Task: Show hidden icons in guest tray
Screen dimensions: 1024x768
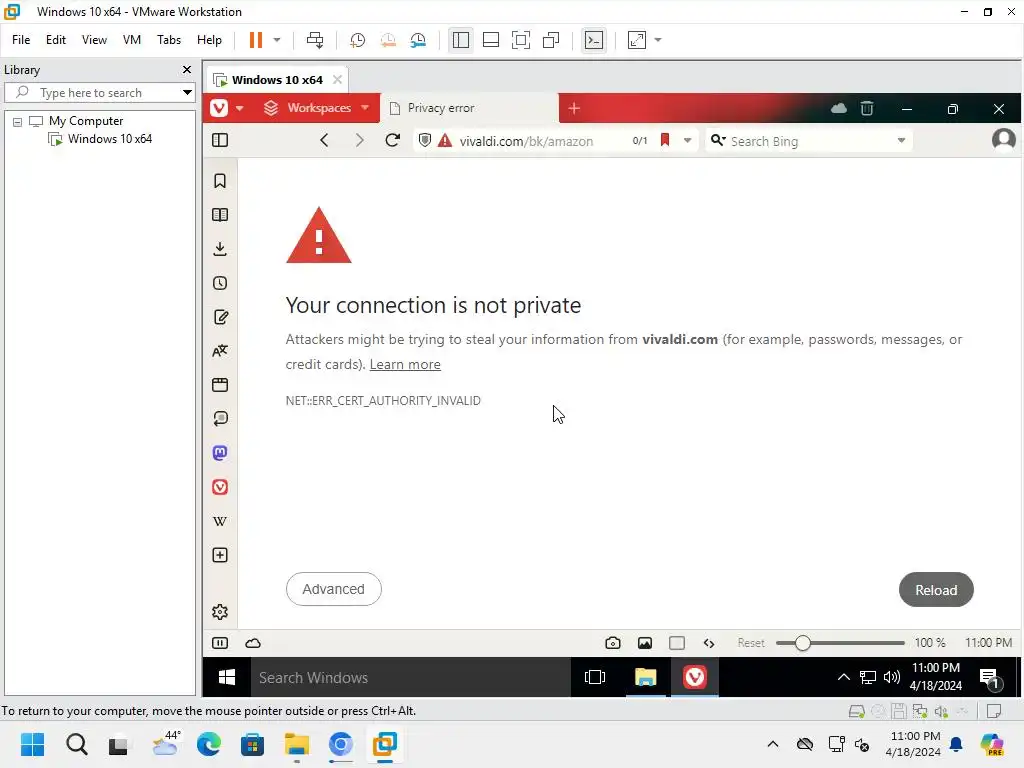Action: (843, 677)
